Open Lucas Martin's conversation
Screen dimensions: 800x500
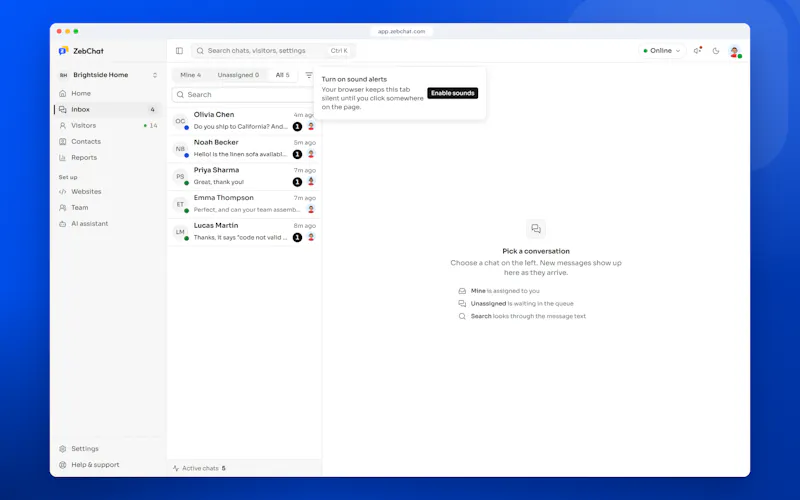244,232
